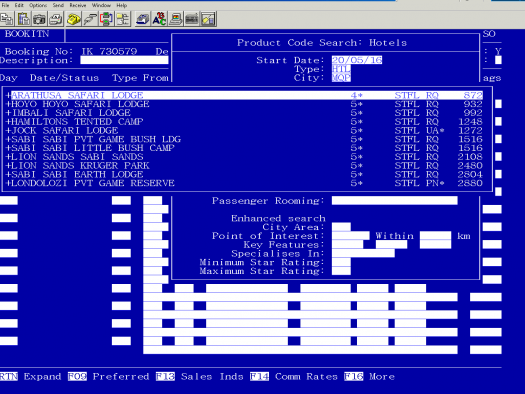The image size is (525, 394).
Task: Click the Maximum Star Rating field
Action: click(341, 271)
